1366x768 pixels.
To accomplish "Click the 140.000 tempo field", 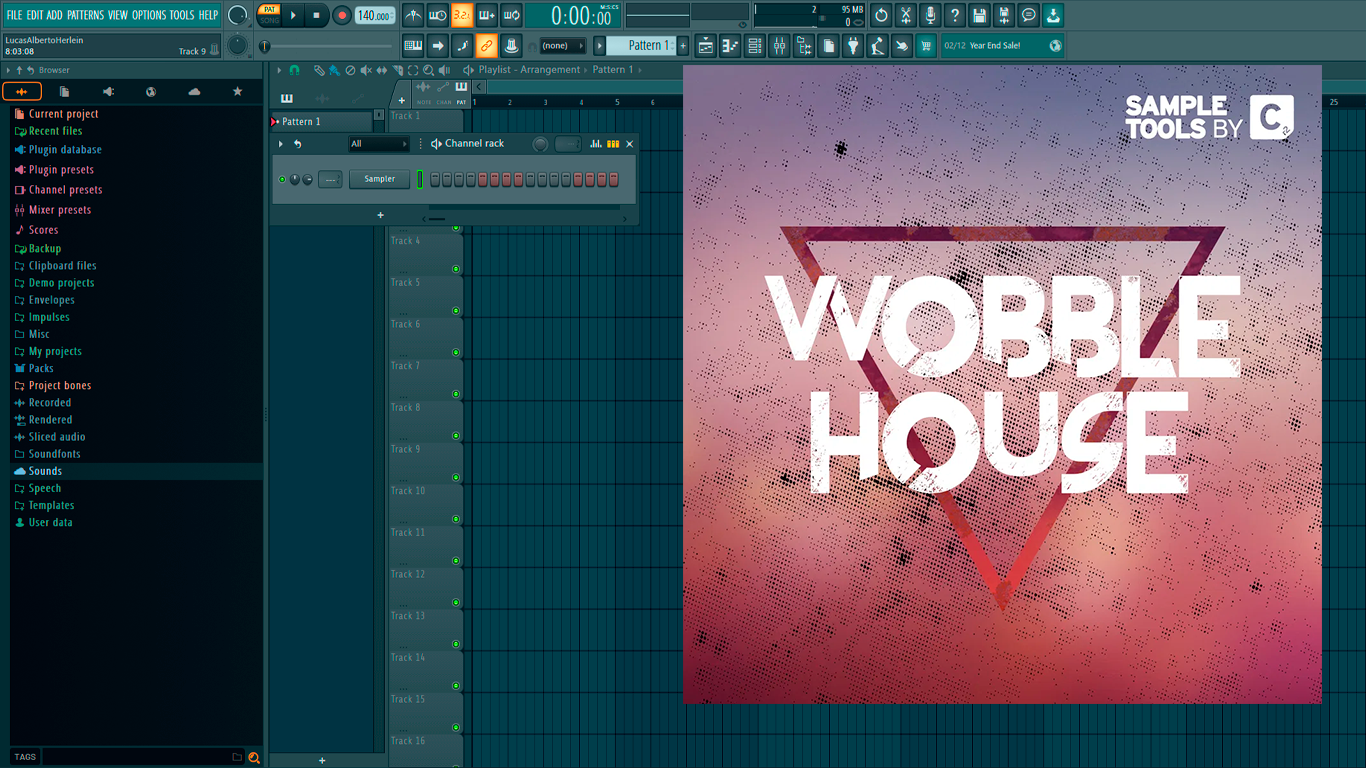I will point(375,15).
